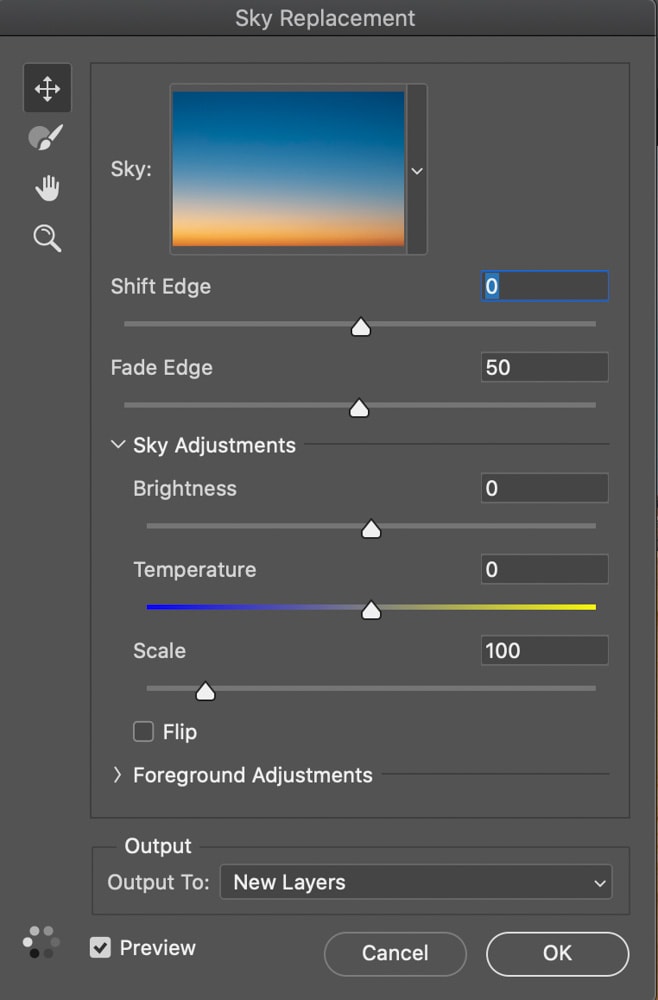Select the Hand tool
658x1000 pixels.
47,188
